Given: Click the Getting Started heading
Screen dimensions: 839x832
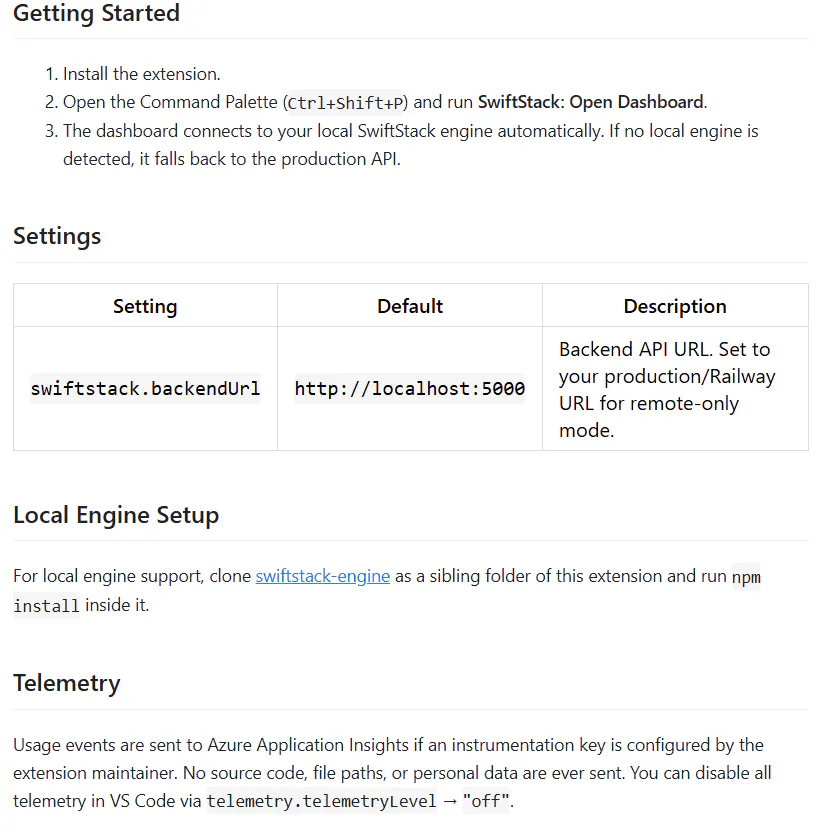Looking at the screenshot, I should pos(96,13).
